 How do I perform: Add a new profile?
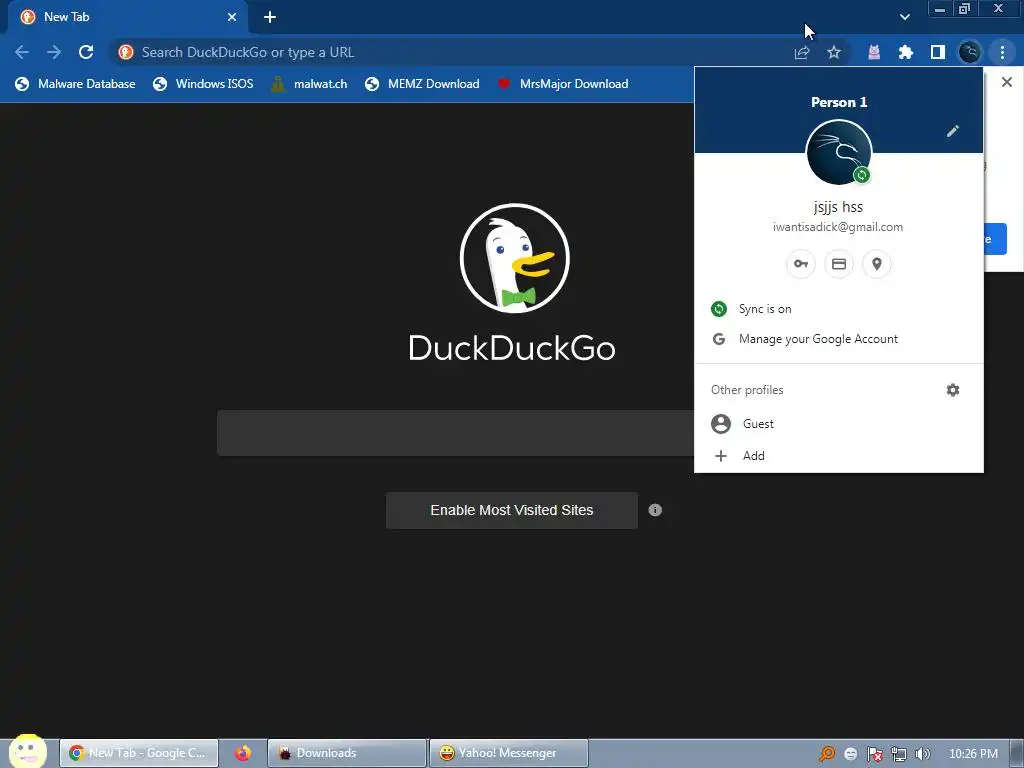pos(839,456)
